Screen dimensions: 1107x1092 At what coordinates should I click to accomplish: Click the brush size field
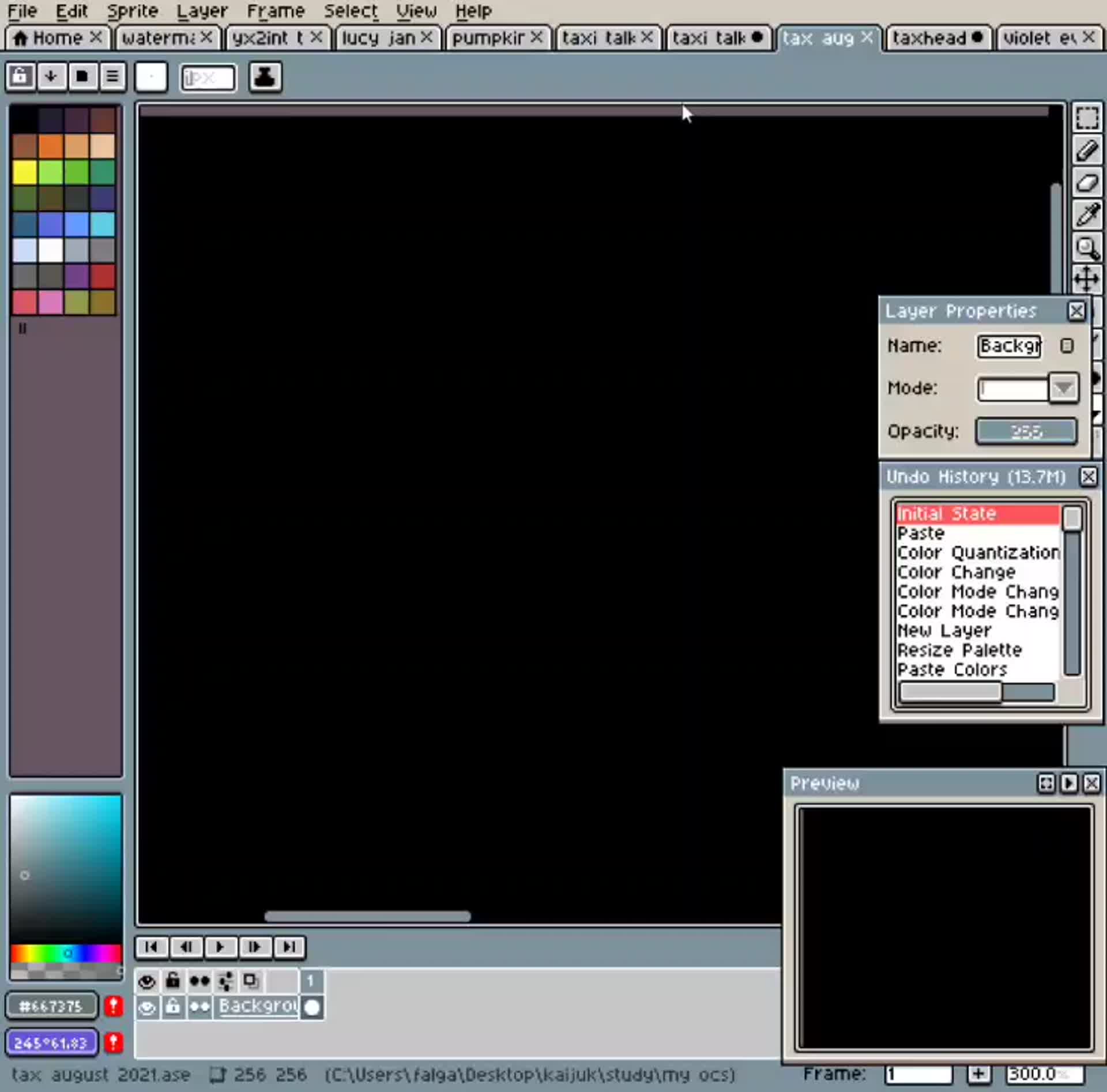click(x=208, y=77)
